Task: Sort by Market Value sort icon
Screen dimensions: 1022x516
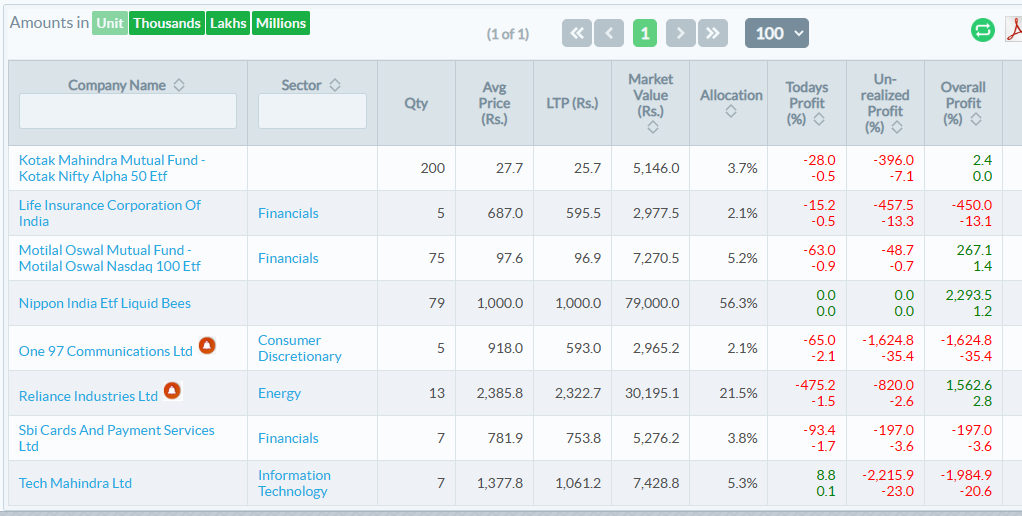Action: click(x=652, y=128)
